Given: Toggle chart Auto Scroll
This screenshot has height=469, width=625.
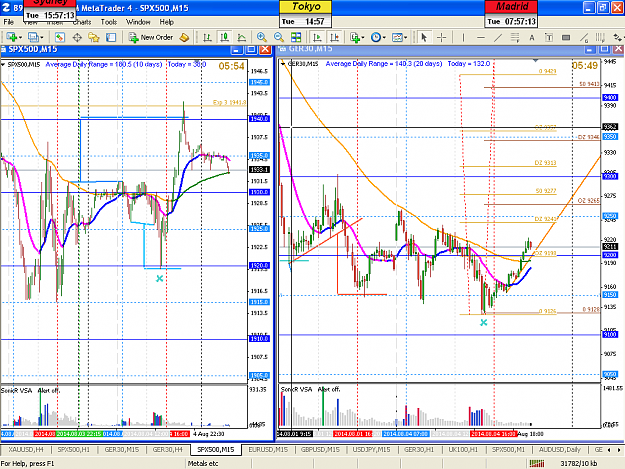Looking at the screenshot, I should [317, 37].
